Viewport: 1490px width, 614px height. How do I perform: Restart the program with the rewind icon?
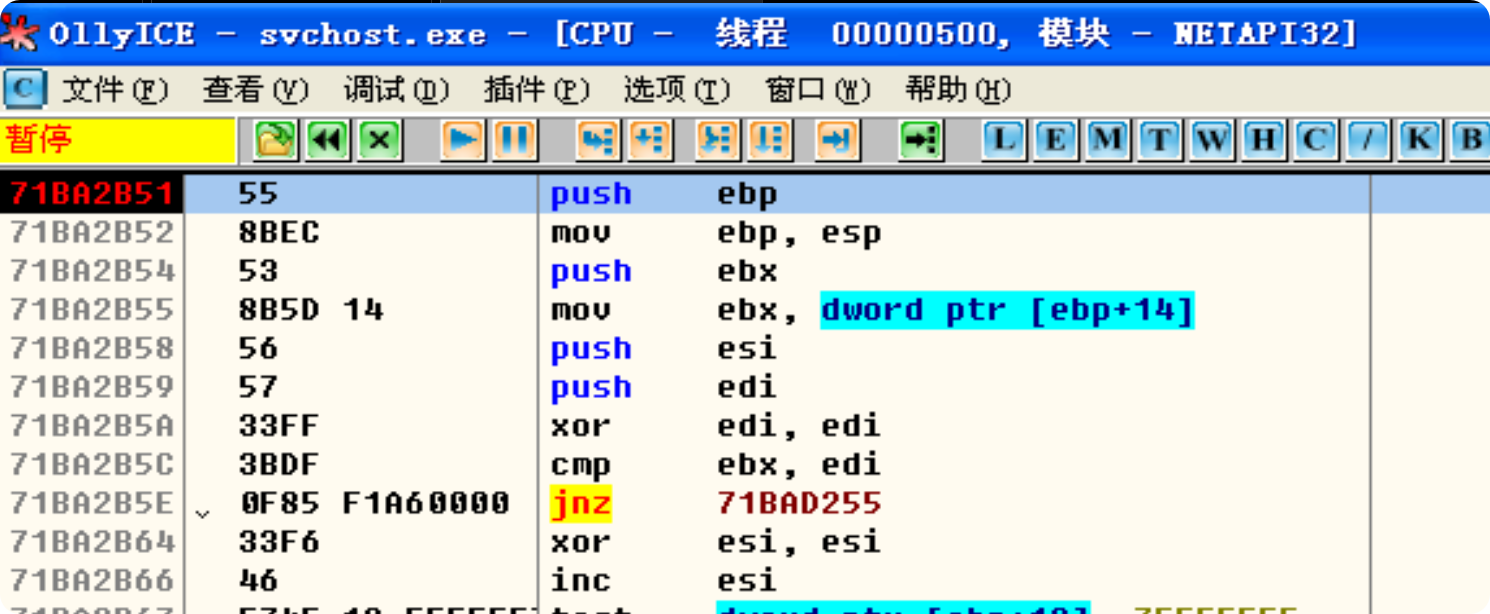click(x=327, y=140)
